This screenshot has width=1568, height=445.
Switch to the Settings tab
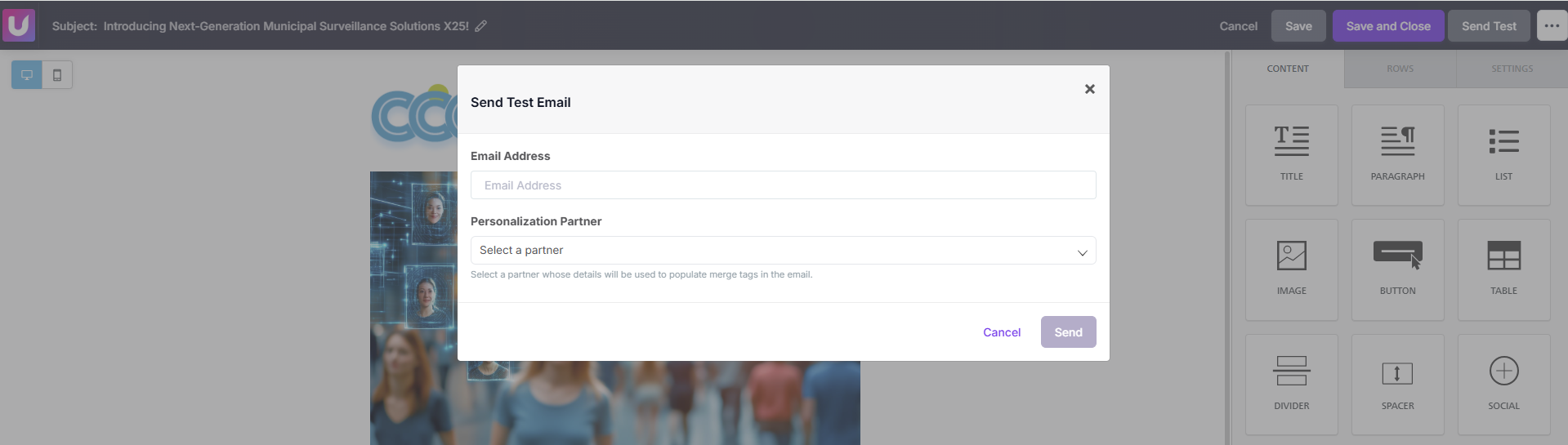coord(1512,69)
